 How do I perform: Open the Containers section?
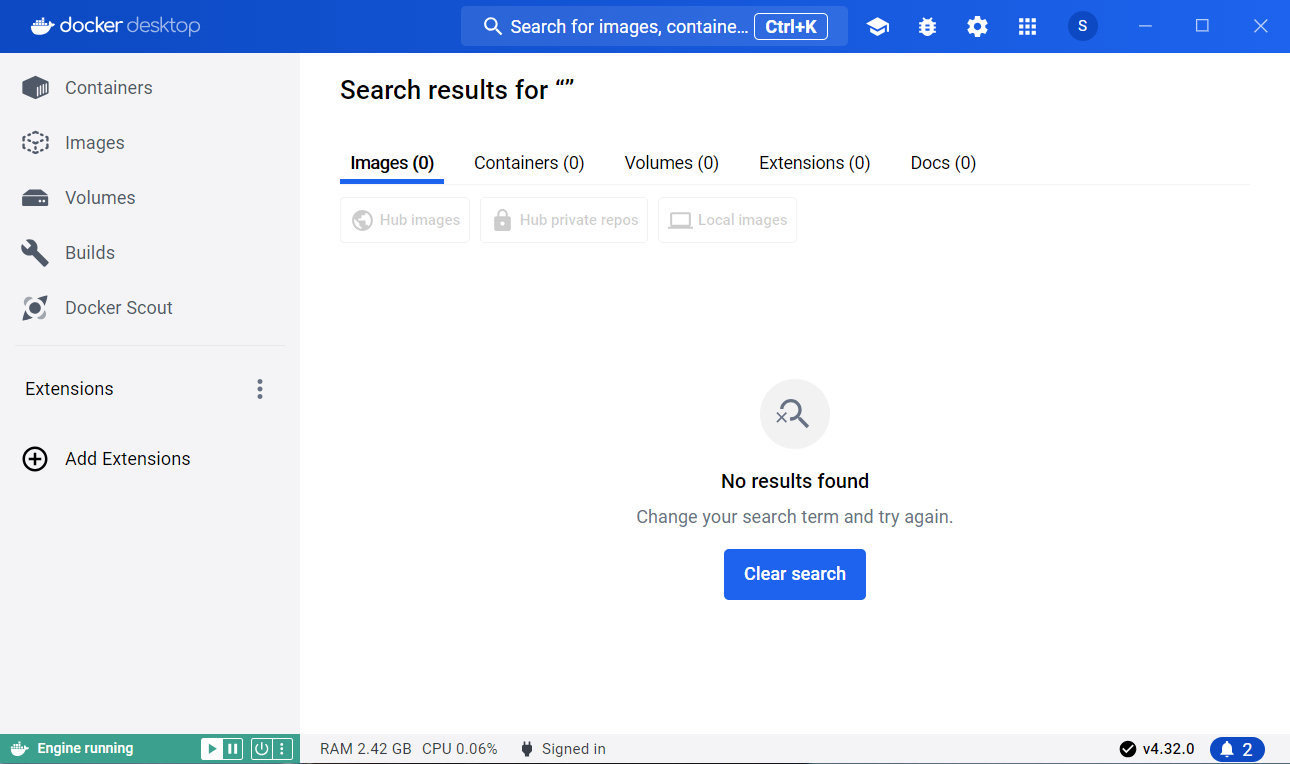pyautogui.click(x=150, y=88)
